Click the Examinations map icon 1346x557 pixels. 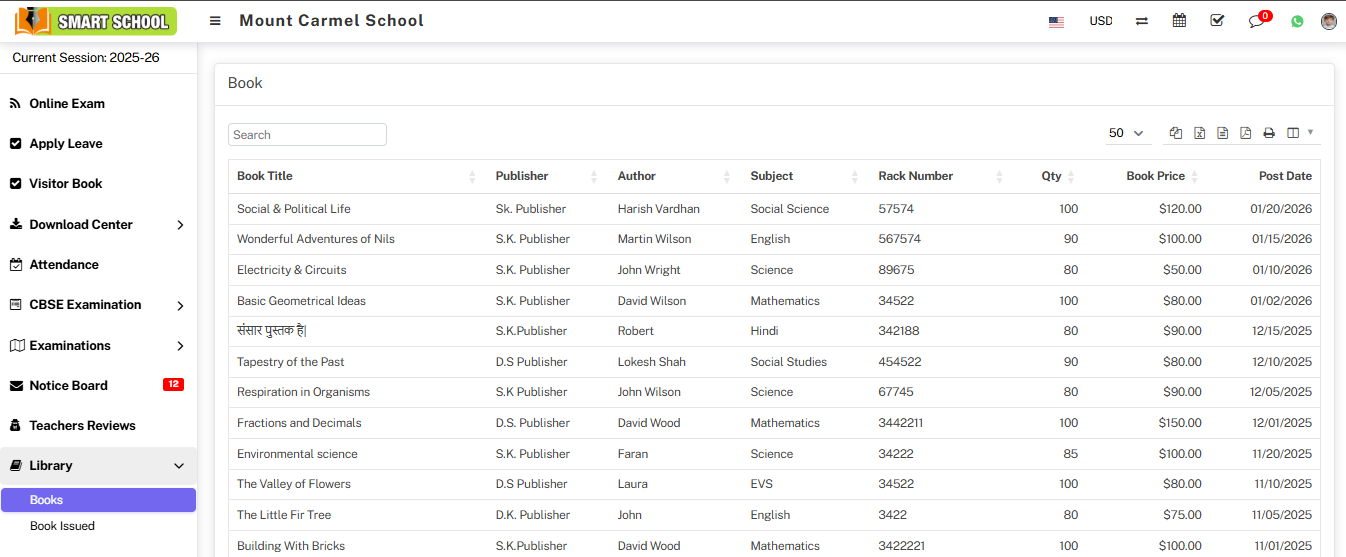click(x=16, y=346)
